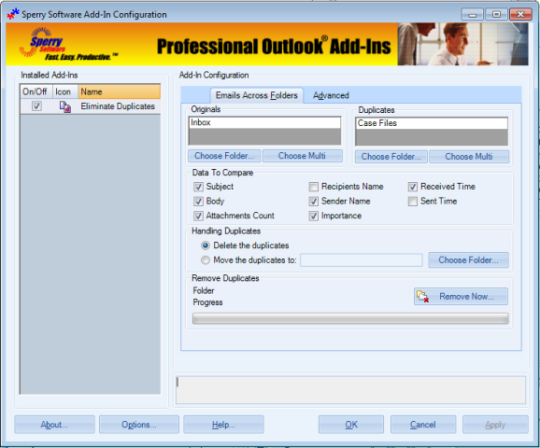
Task: Click the description text box at bottom
Action: pyautogui.click(x=351, y=390)
